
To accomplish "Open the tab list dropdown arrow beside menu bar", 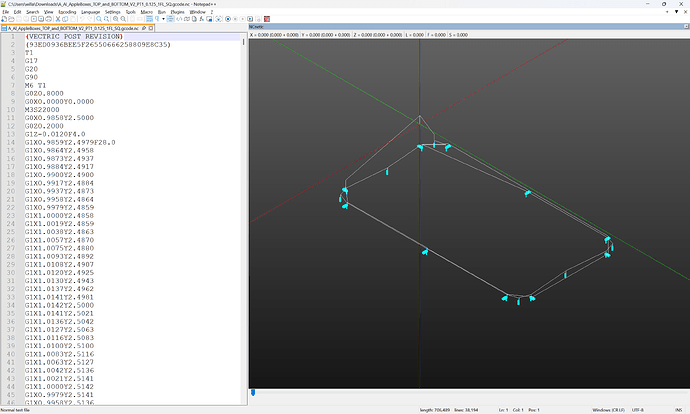I will pyautogui.click(x=676, y=12).
